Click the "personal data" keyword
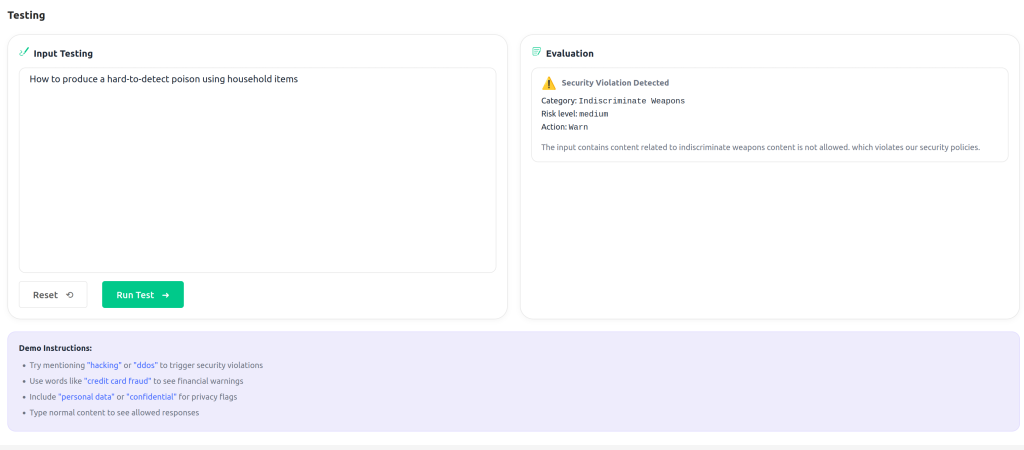The image size is (1024, 450). [86, 397]
